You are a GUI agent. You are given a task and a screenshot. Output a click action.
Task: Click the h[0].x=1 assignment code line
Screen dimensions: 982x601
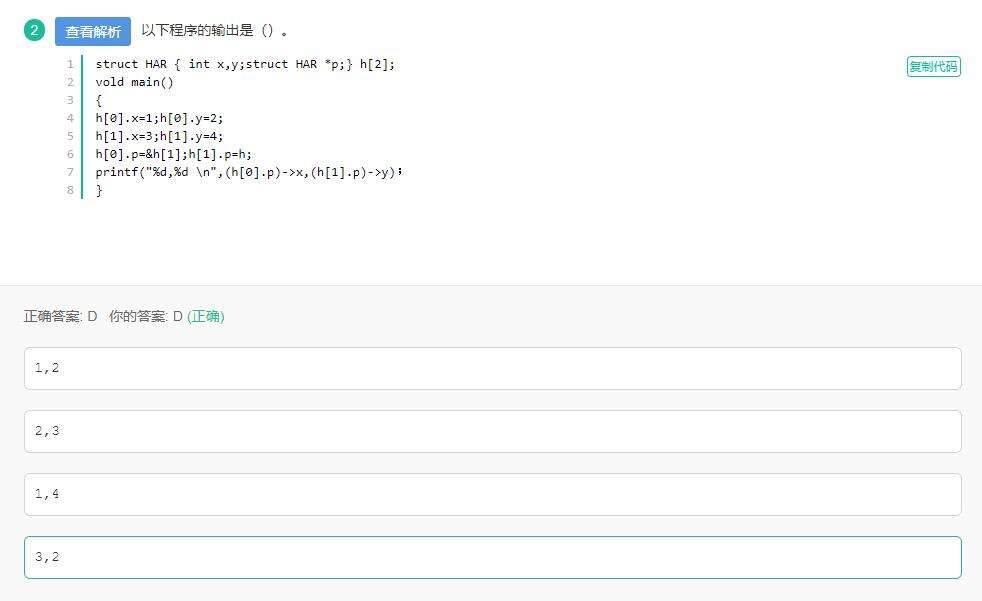[159, 118]
